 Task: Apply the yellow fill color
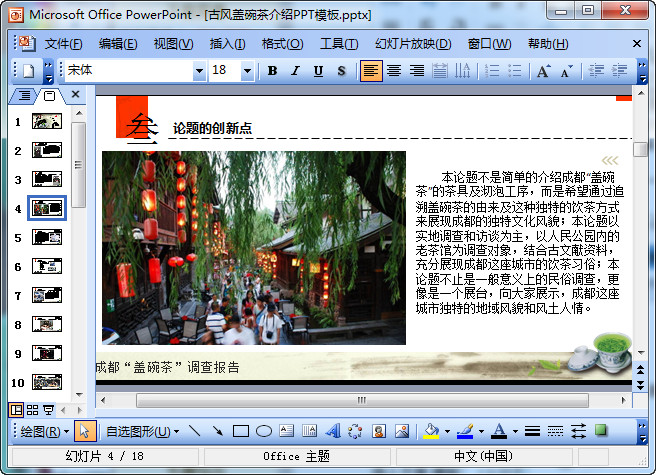[x=431, y=431]
